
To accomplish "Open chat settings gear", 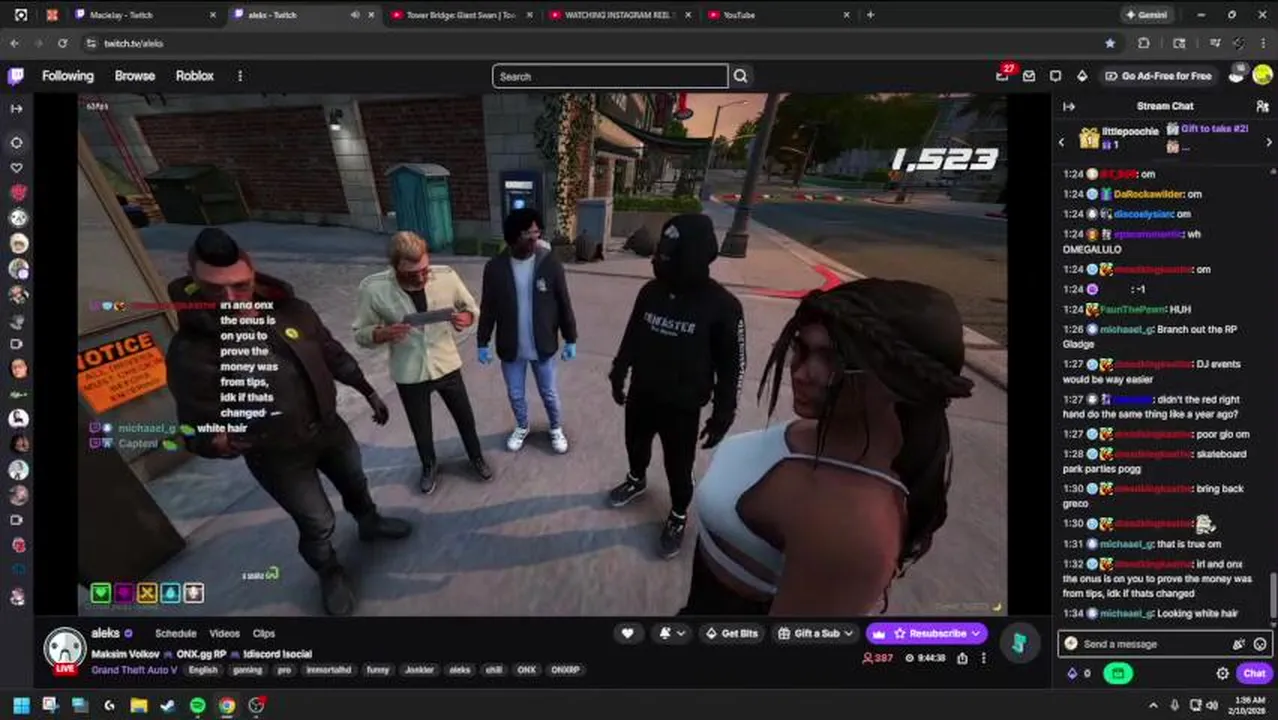I will pos(1222,674).
